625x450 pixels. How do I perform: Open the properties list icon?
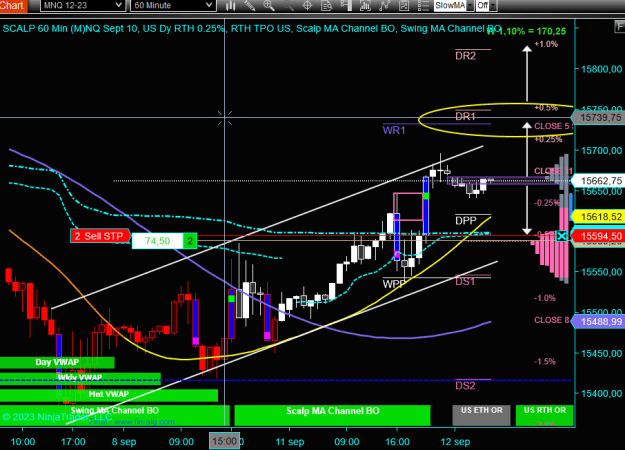[x=423, y=5]
